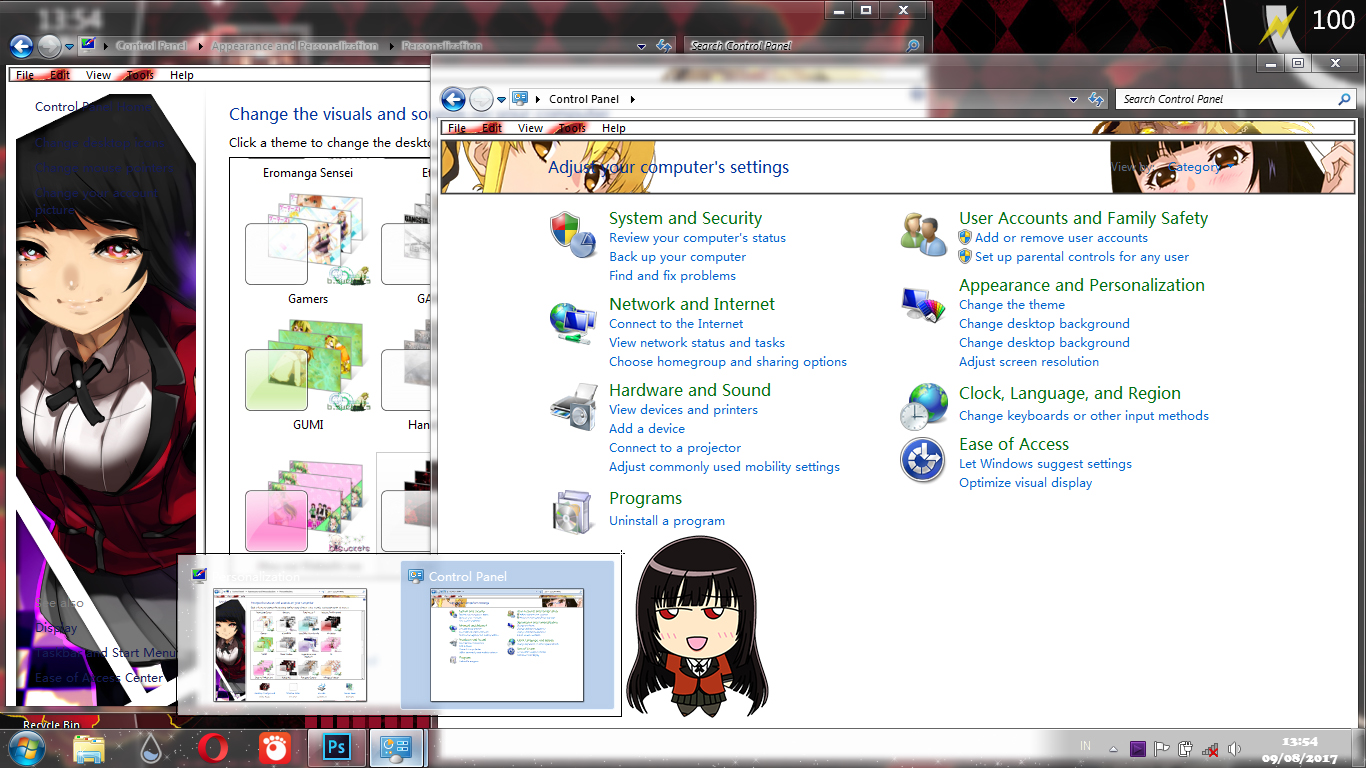Switch to Photoshop on the taskbar

(337, 748)
